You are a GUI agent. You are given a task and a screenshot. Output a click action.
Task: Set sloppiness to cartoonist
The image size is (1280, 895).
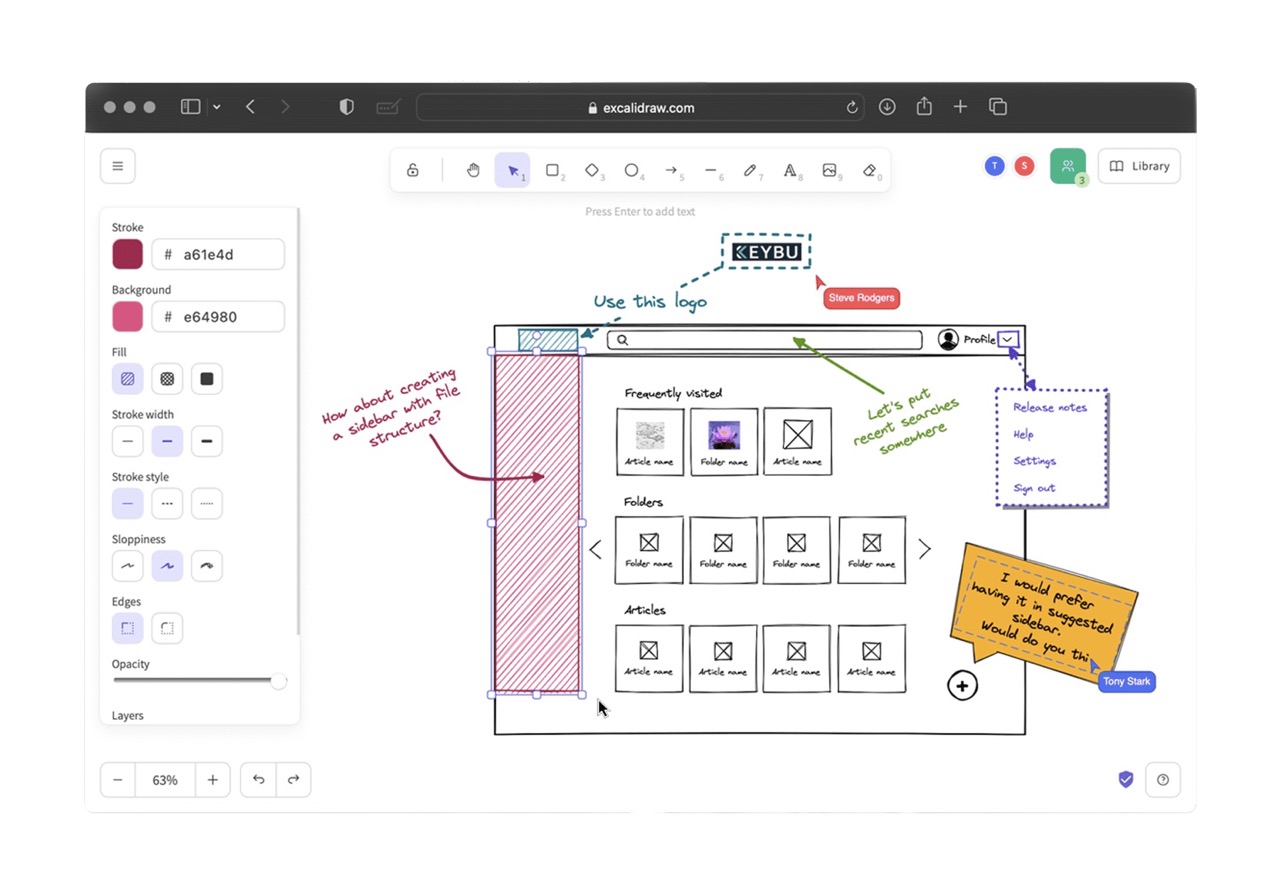click(207, 566)
